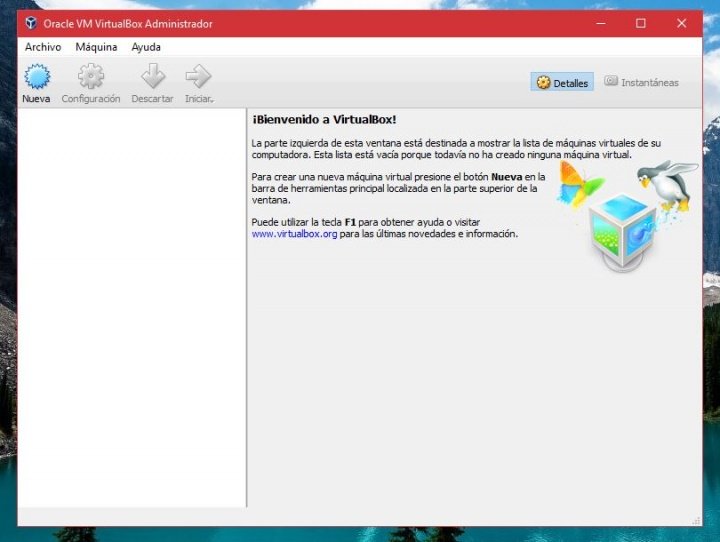Start machine with Iniciar arrow icon
Screen dimensions: 720x542
click(198, 76)
